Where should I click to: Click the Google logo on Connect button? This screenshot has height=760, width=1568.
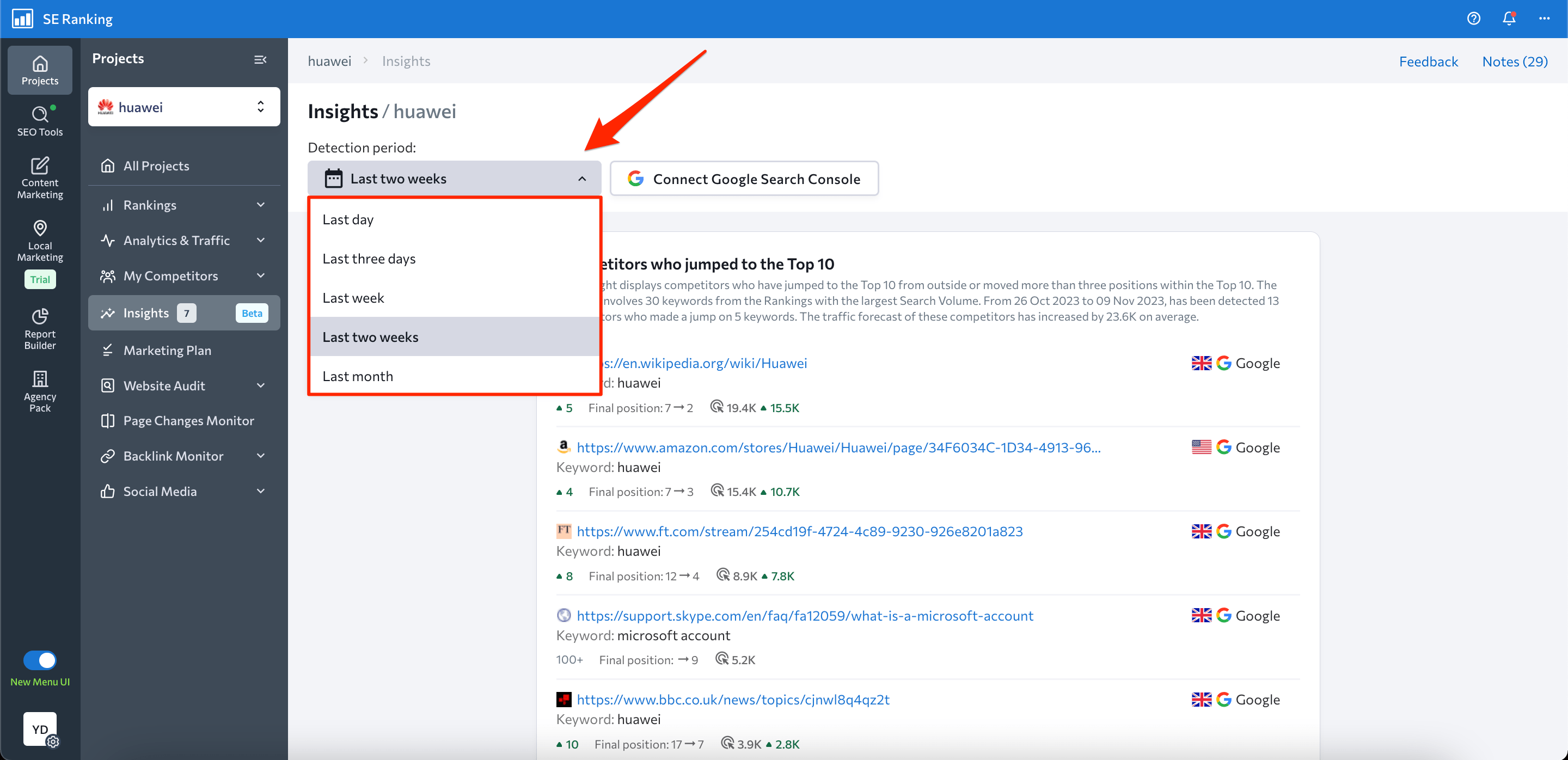tap(635, 178)
